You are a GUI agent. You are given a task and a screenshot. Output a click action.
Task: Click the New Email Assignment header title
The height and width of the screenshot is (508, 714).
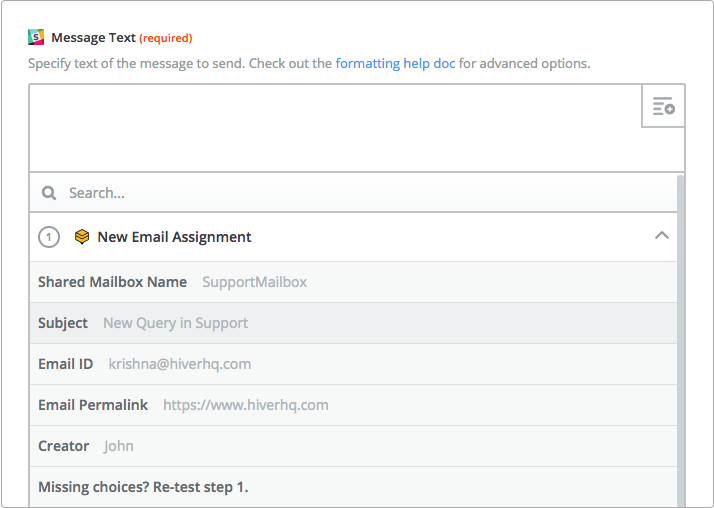tap(174, 237)
